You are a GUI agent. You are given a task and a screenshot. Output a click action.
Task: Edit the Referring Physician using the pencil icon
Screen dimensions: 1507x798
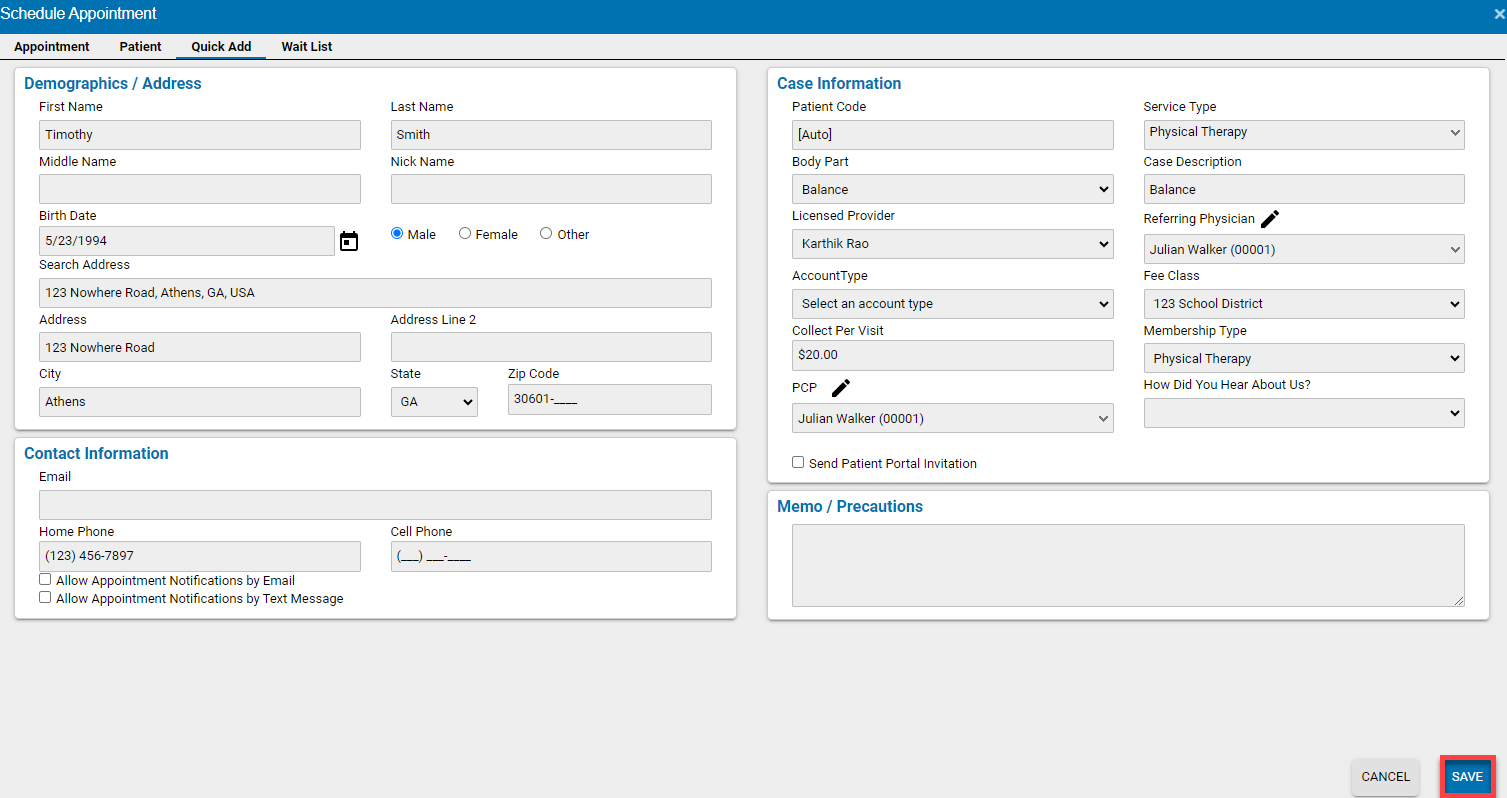coord(1270,217)
